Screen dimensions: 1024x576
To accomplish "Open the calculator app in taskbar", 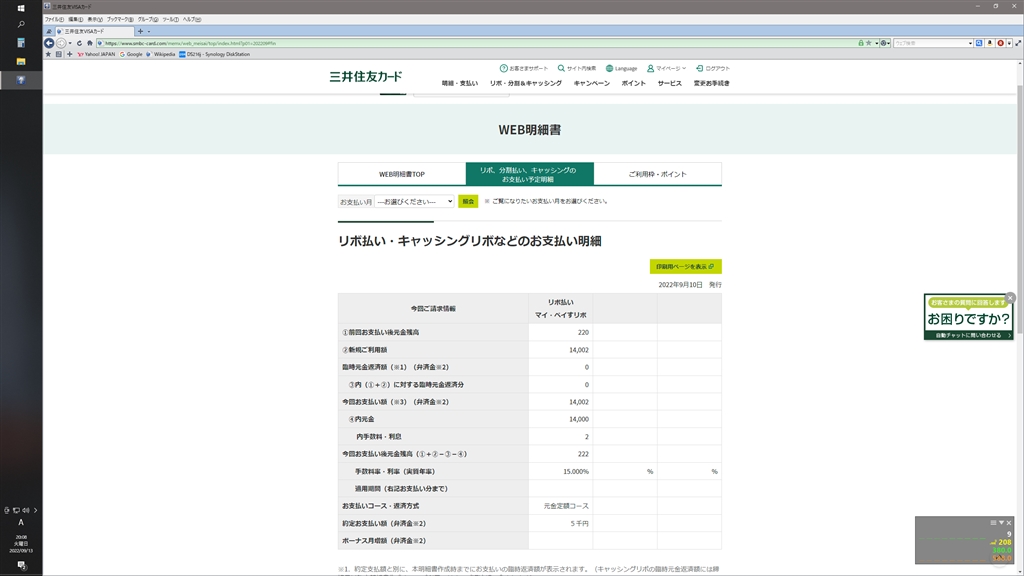I will point(21,43).
